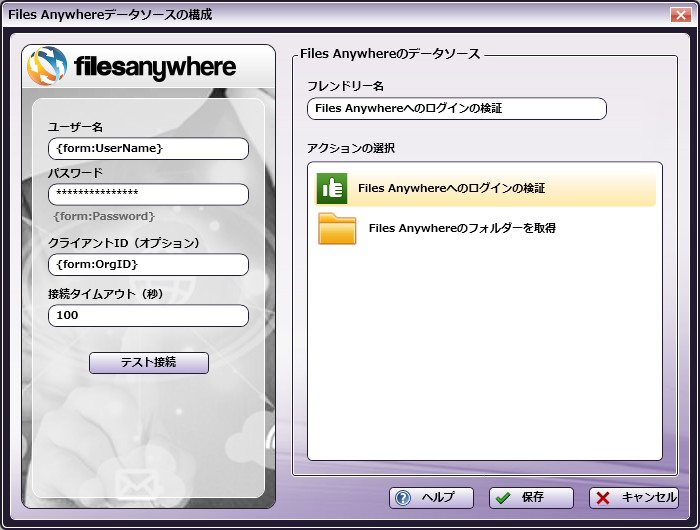Click the パスワード label

[x=75, y=173]
